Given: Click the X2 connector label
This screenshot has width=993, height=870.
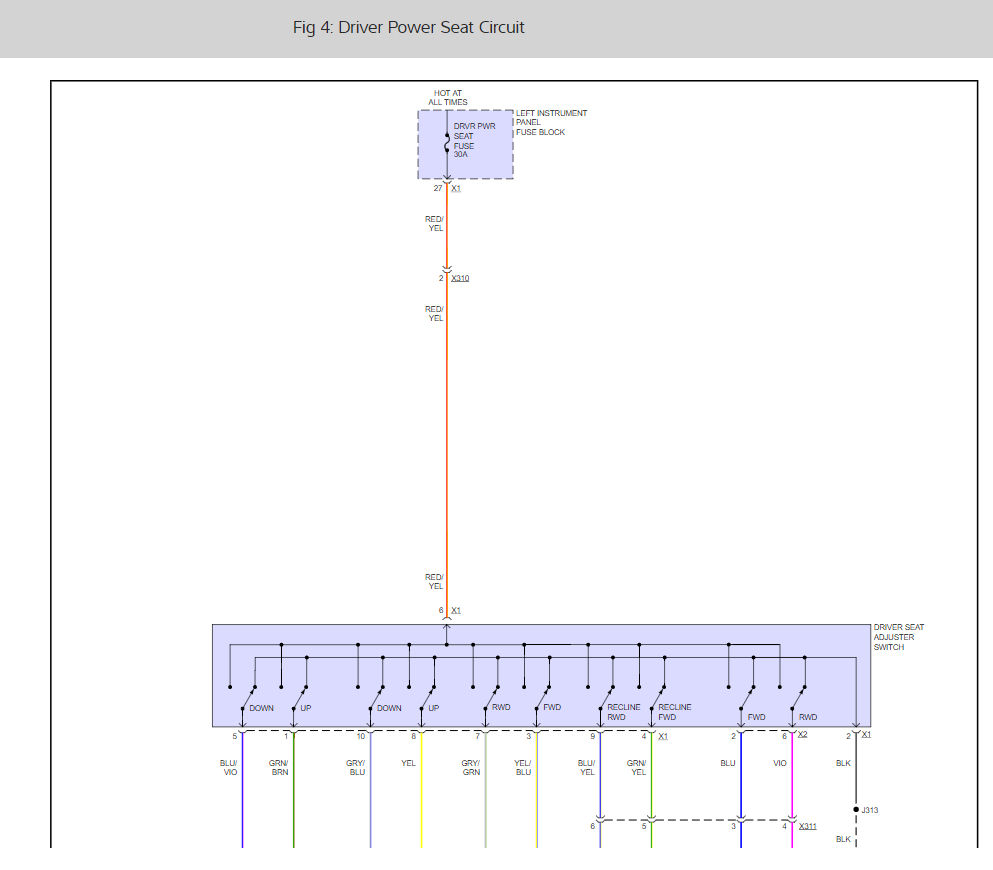Looking at the screenshot, I should point(802,734).
